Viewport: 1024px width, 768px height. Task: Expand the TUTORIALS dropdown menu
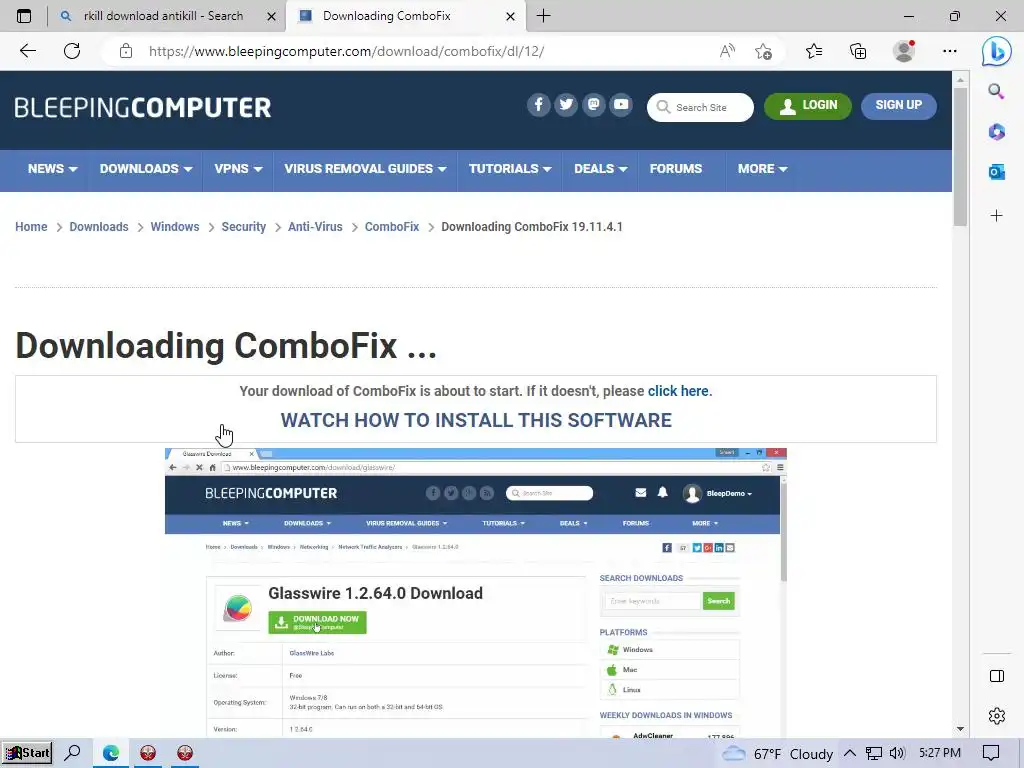[510, 168]
